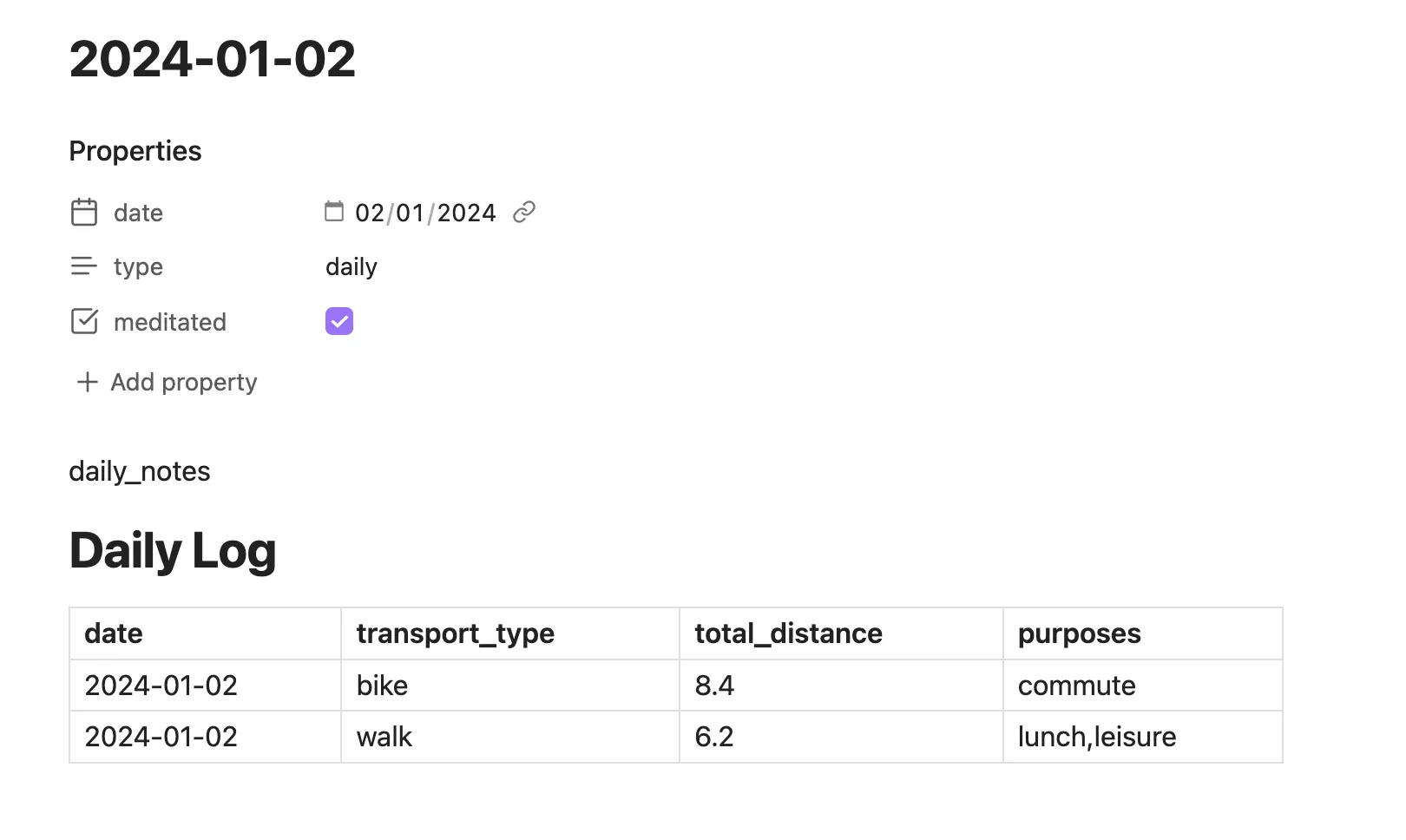Click the Daily Log heading
Screen dimensions: 1406x840
click(x=173, y=549)
